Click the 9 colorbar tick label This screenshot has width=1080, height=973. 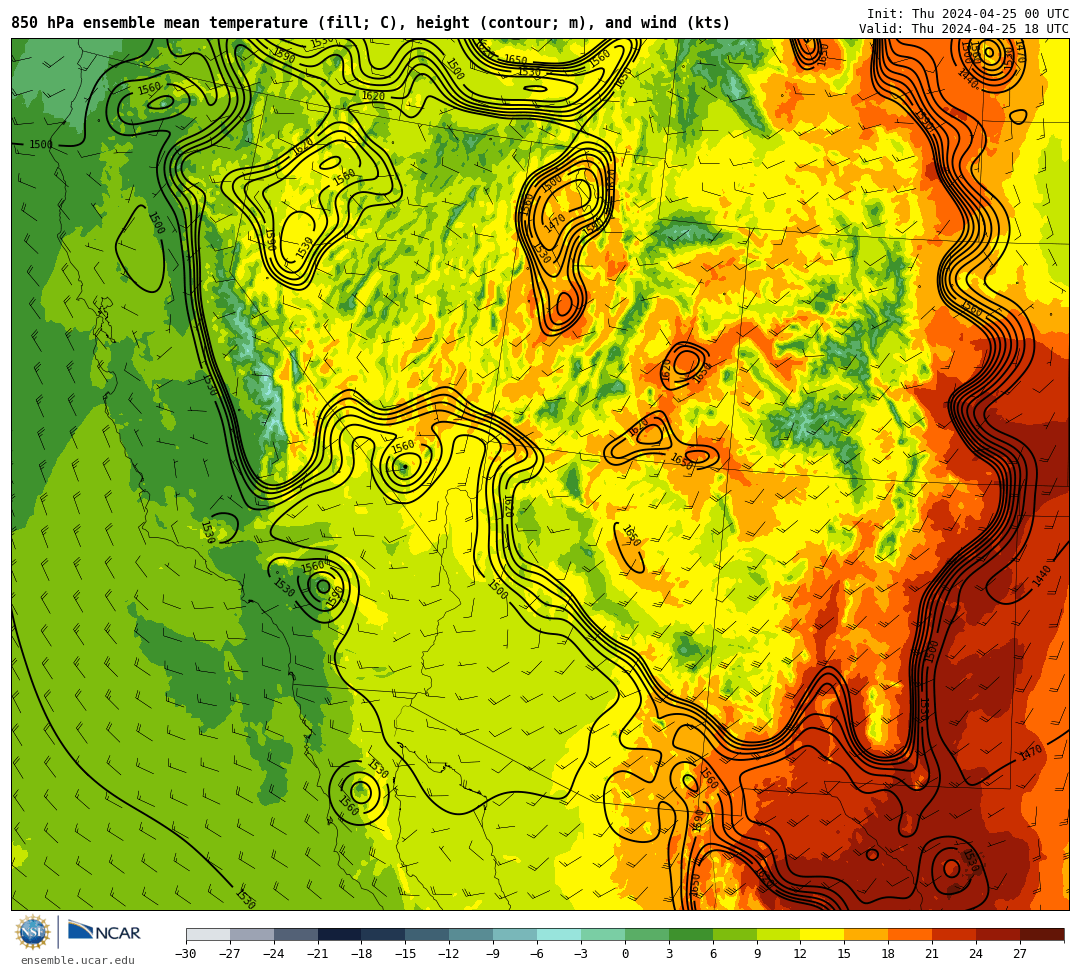757,954
